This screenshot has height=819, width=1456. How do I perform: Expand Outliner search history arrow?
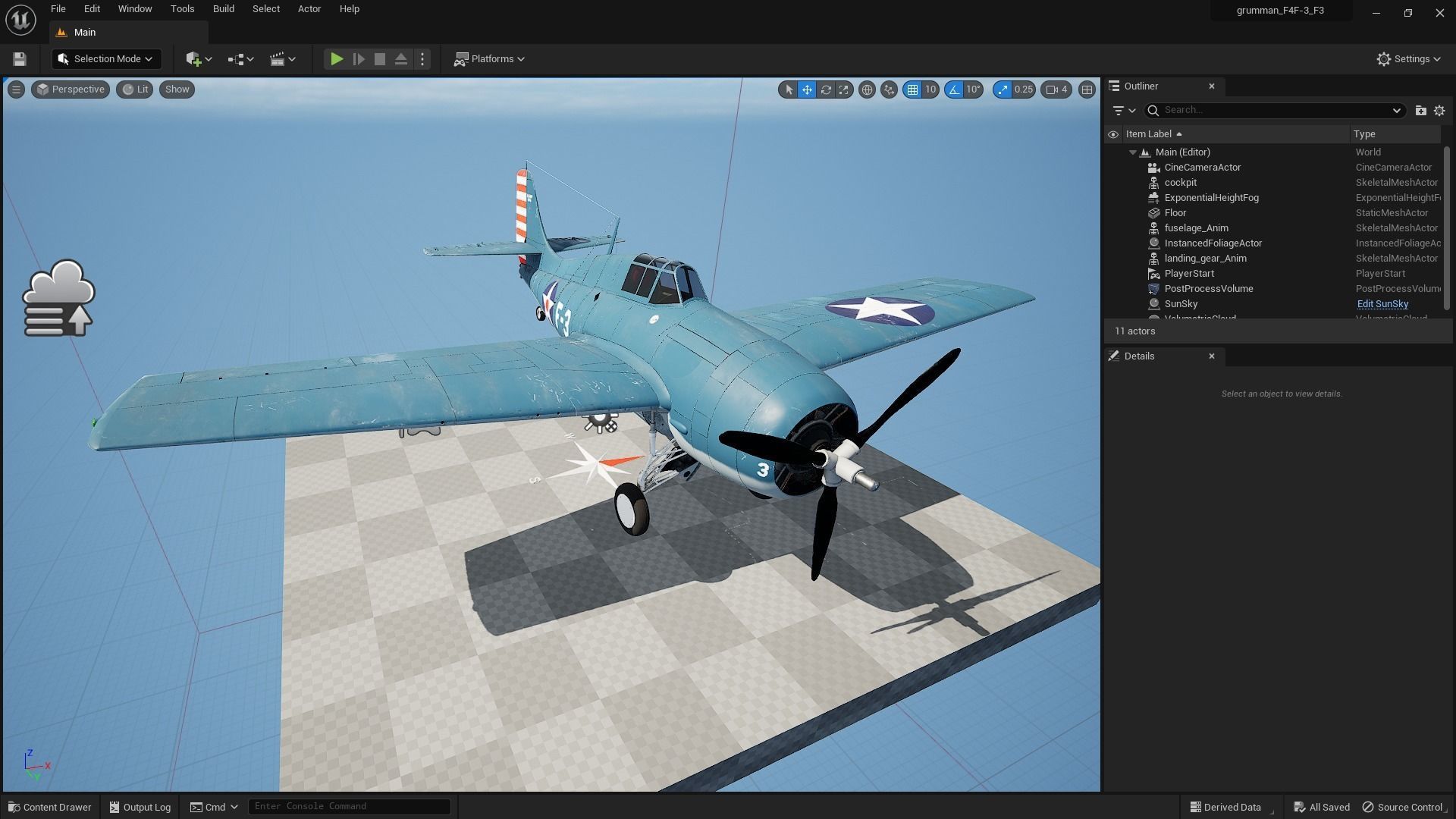coord(1396,111)
